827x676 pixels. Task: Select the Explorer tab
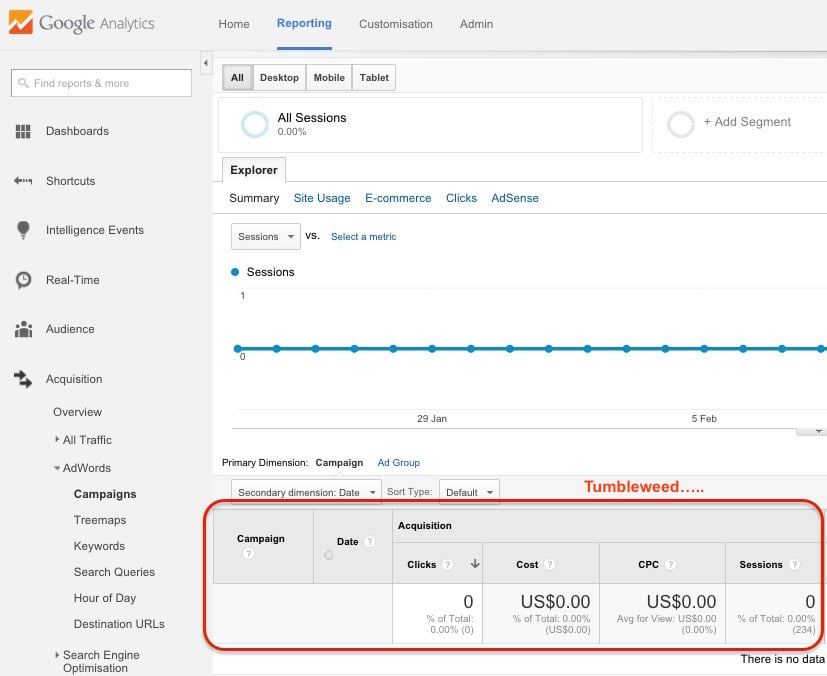[x=254, y=170]
